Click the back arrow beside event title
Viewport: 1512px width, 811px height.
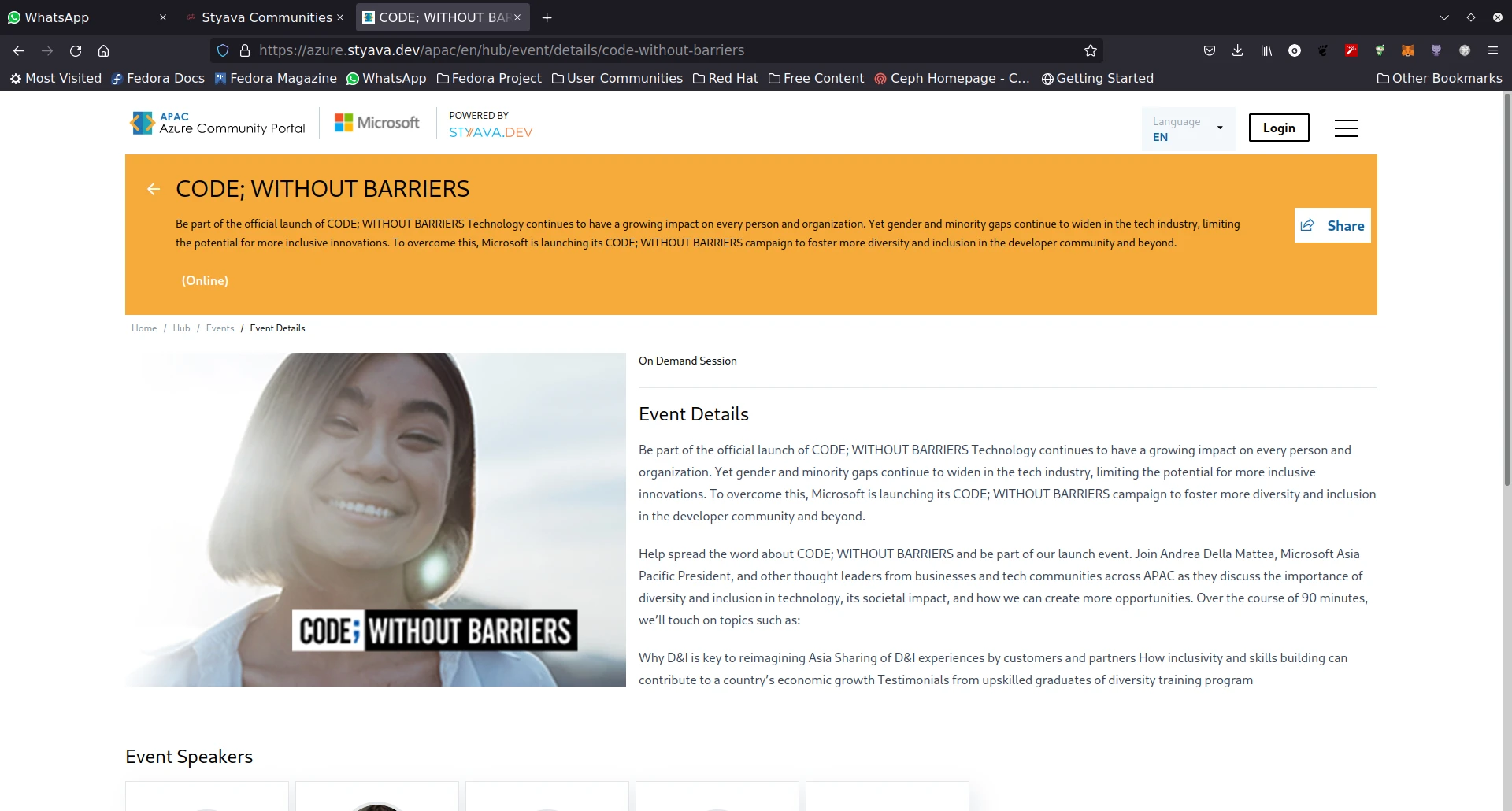pos(154,189)
